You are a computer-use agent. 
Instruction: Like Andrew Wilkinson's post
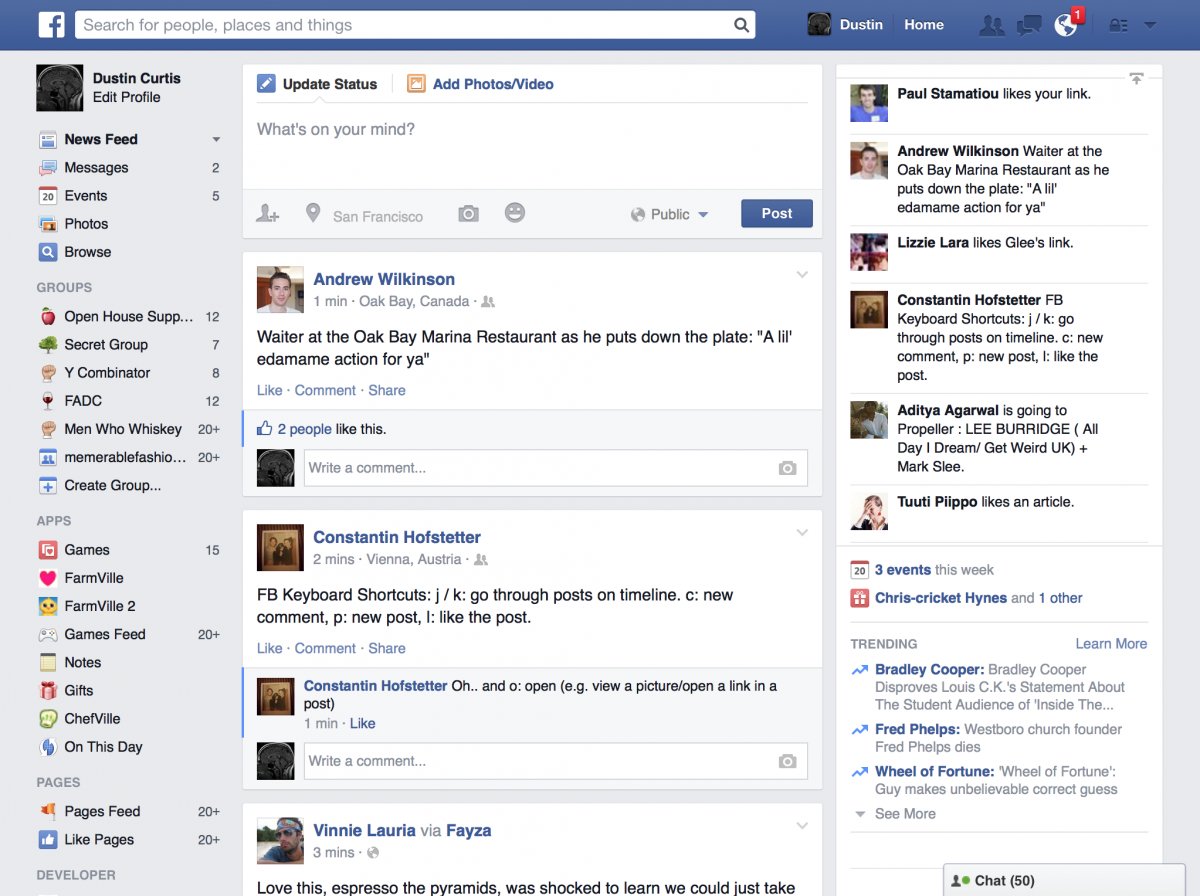269,390
